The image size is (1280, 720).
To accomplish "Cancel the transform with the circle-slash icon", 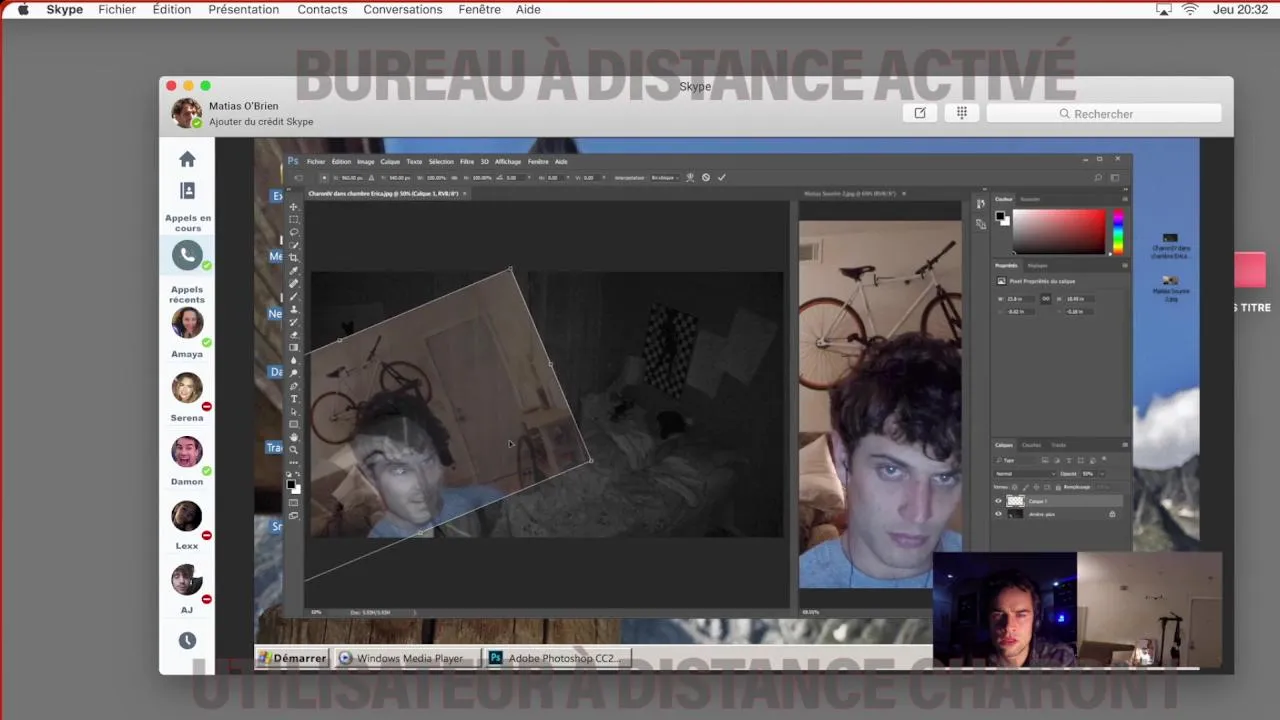I will point(706,177).
